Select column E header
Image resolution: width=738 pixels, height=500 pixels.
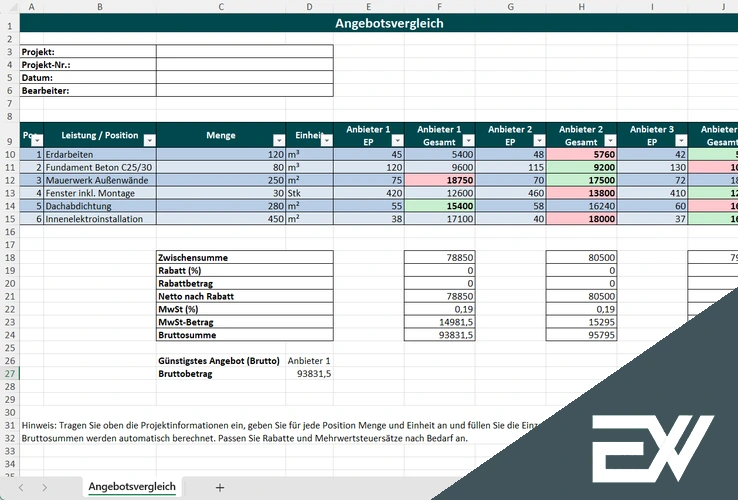(x=369, y=7)
